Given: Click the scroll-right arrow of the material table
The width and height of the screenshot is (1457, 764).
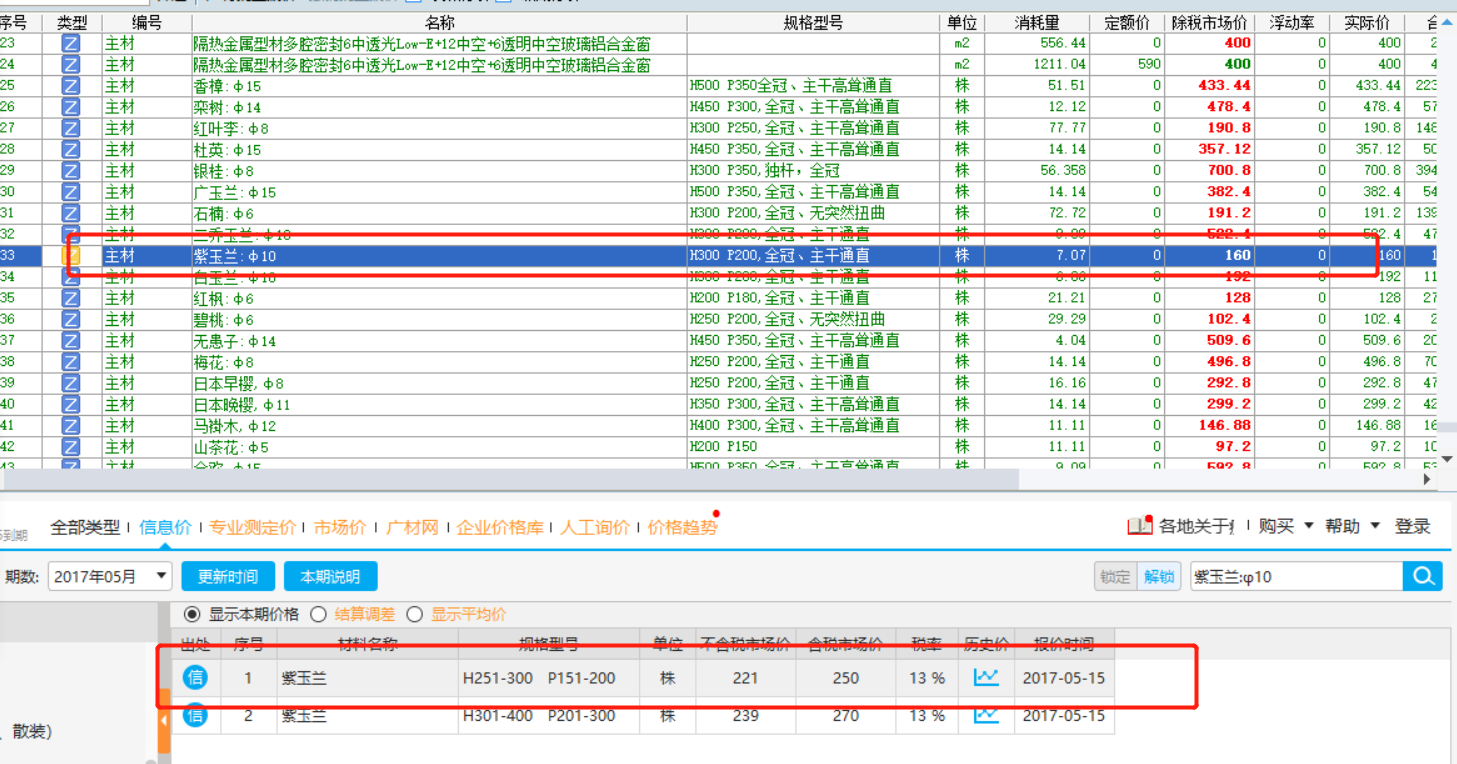Looking at the screenshot, I should (x=1427, y=480).
